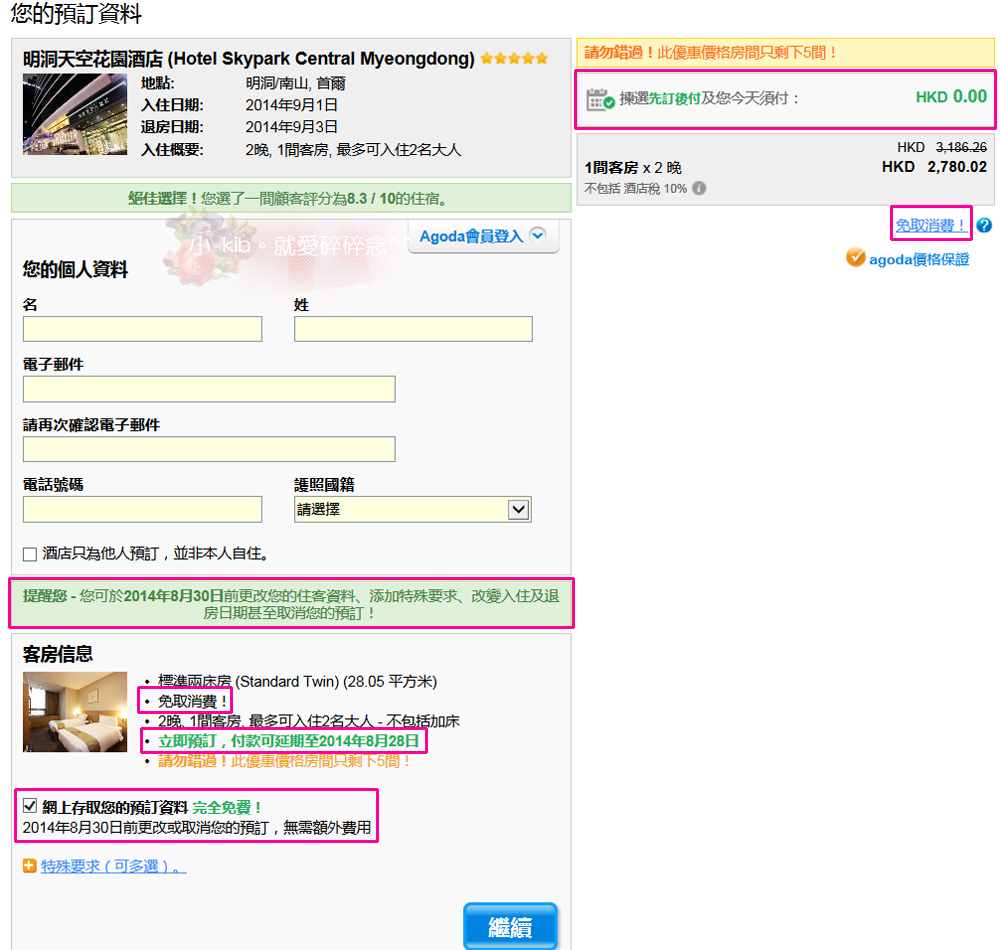The height and width of the screenshot is (950, 1000).
Task: Click the confirm email input field
Action: pyautogui.click(x=209, y=449)
